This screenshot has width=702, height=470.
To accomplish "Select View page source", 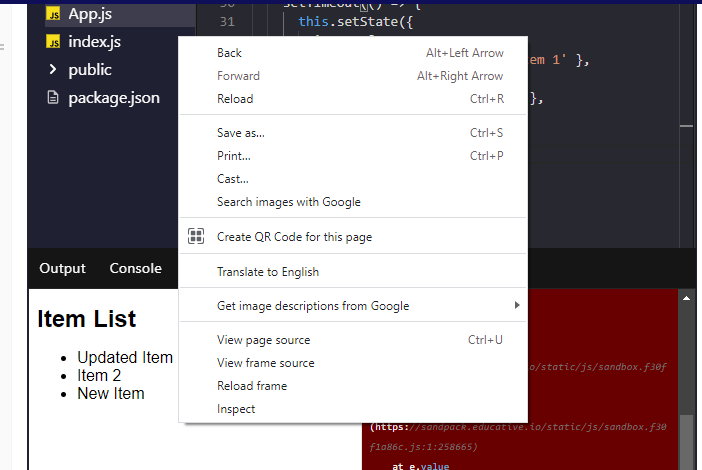I will 263,340.
